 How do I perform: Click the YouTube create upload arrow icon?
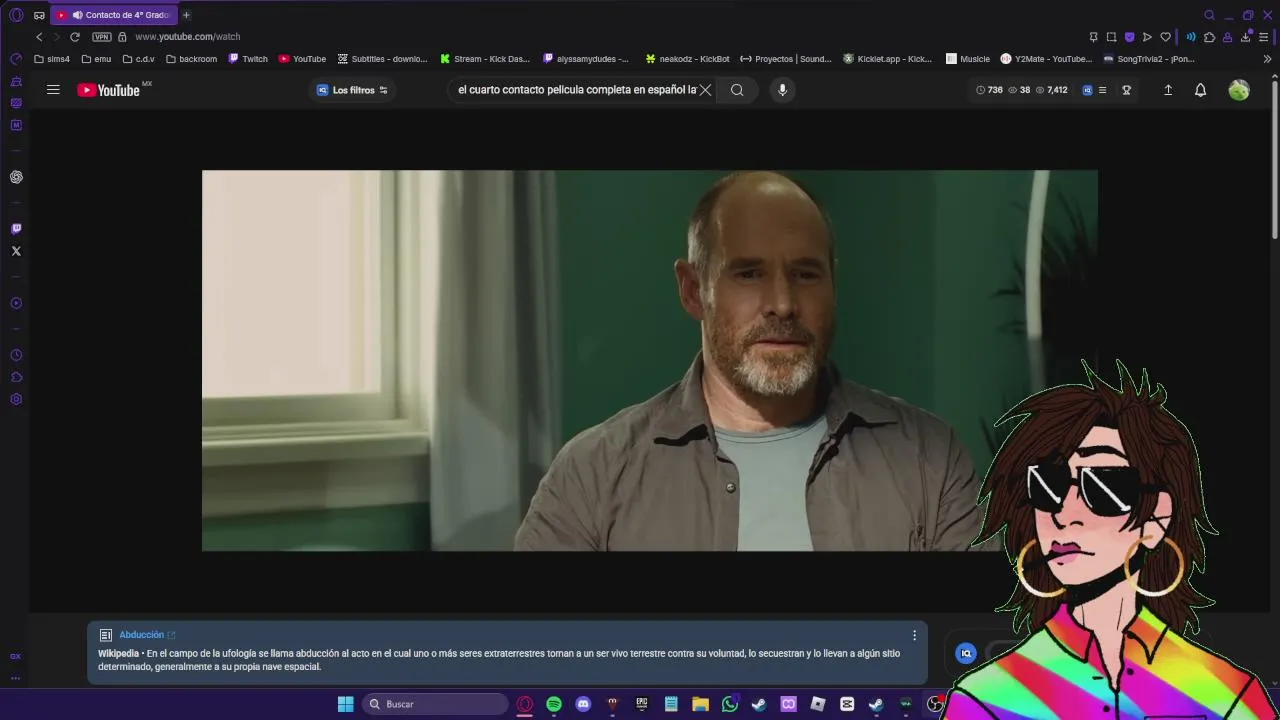(x=1167, y=90)
